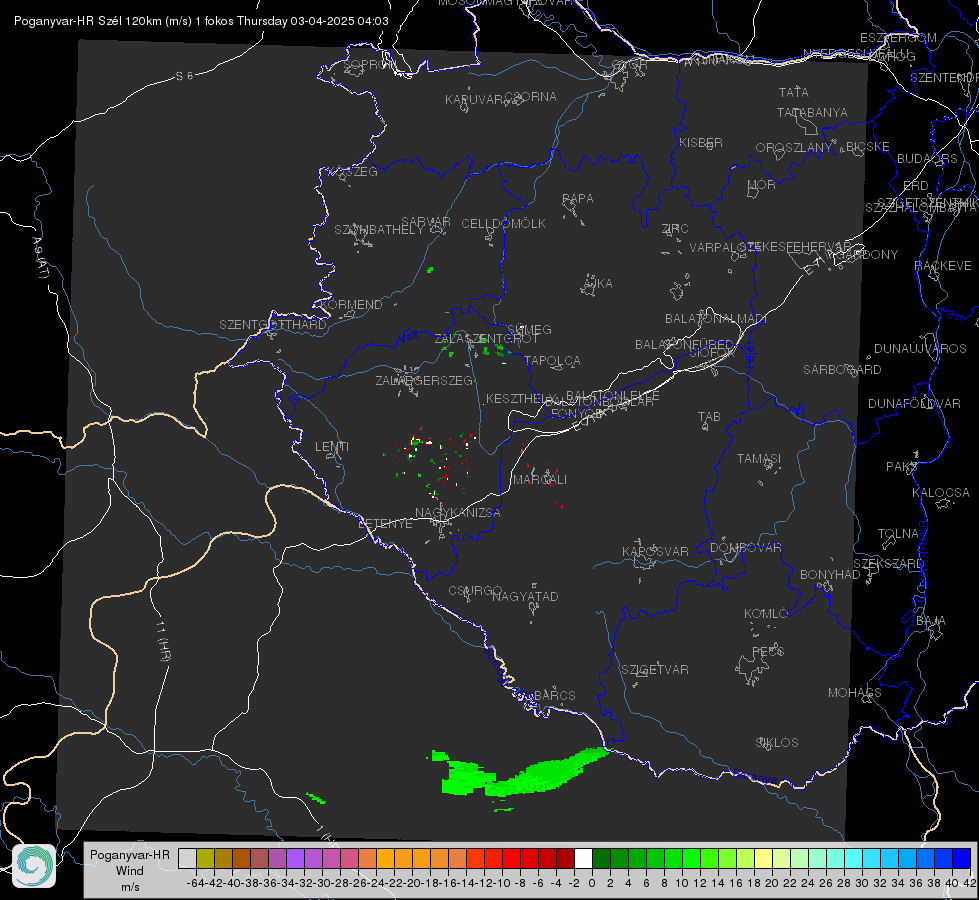The width and height of the screenshot is (979, 900).
Task: Click the SZENTGOTTHARD town label
Action: pyautogui.click(x=273, y=324)
